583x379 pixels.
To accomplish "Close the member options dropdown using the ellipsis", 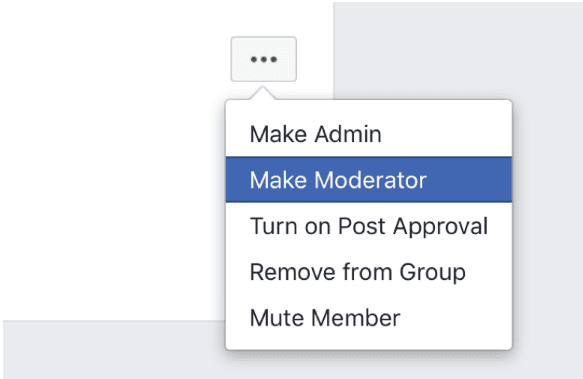I will click(264, 59).
